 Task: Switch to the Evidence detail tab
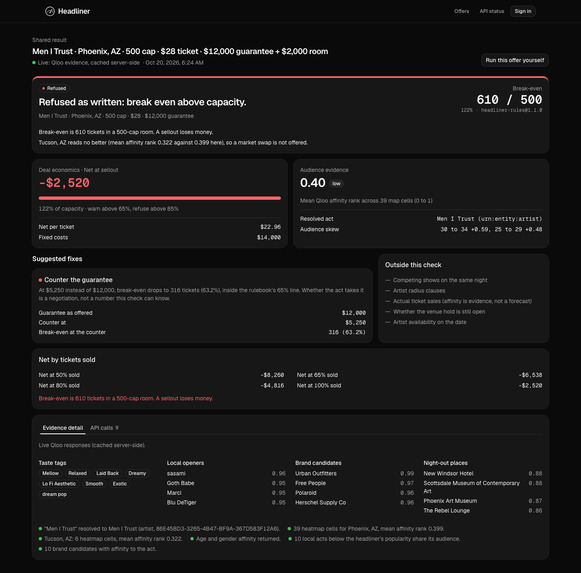[x=63, y=428]
